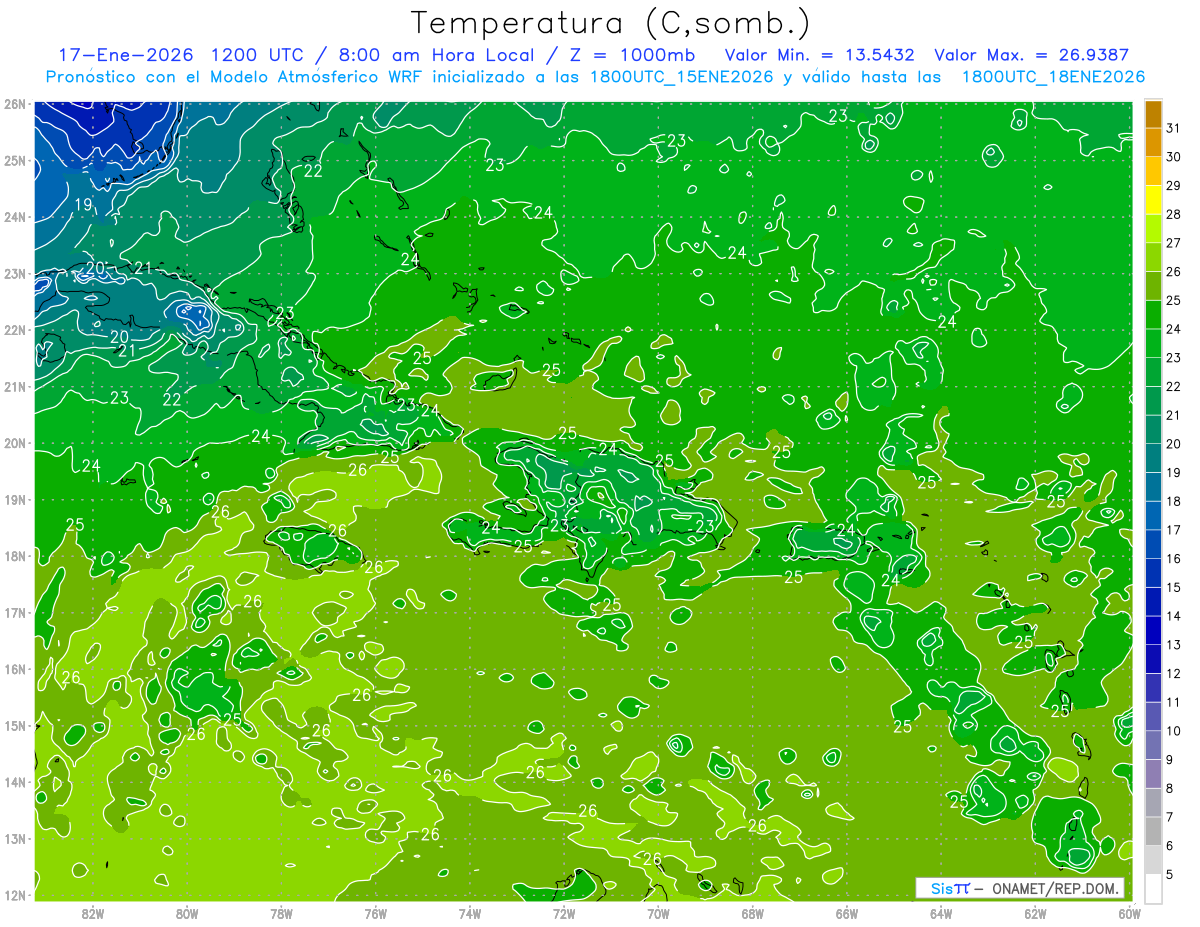Click color scale label "31"
This screenshot has height=927, width=1200.
1173,128
